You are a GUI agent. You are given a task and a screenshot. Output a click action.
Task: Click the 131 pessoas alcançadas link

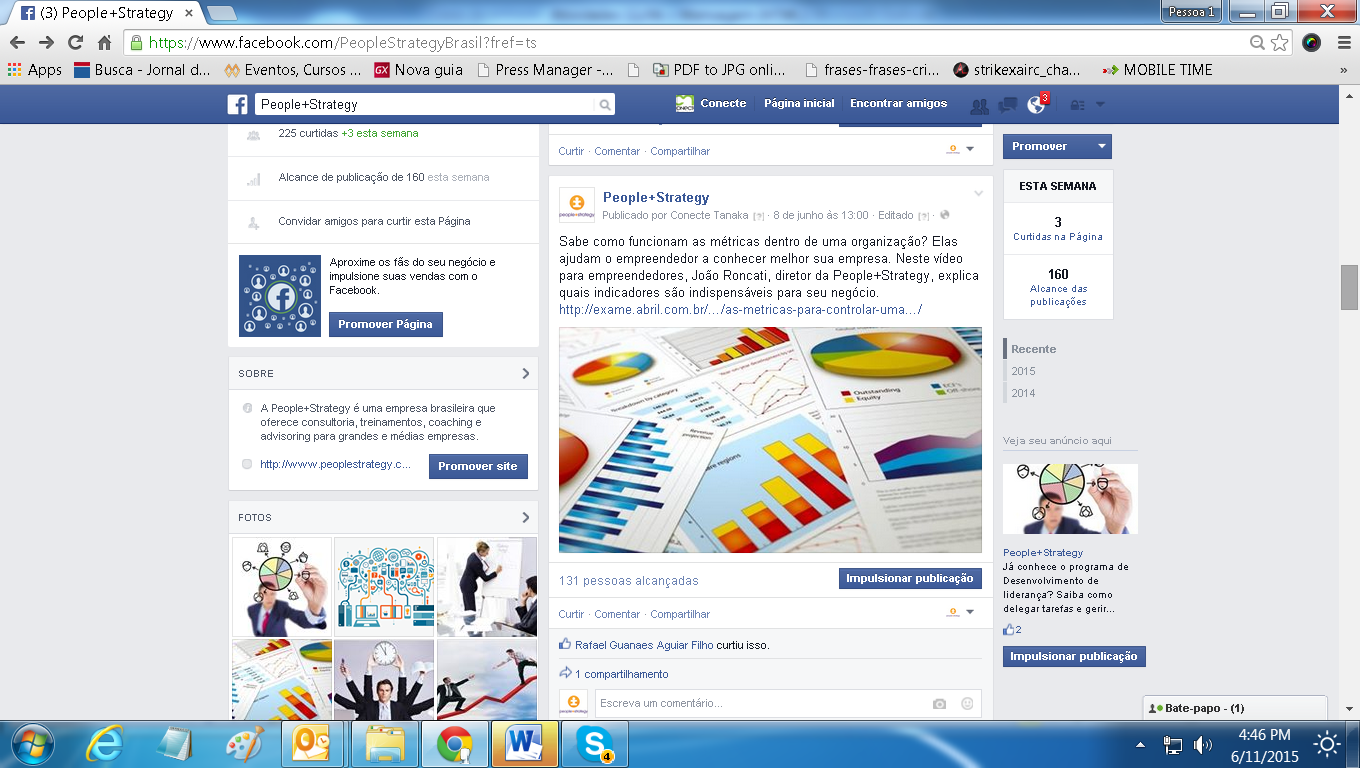click(x=629, y=581)
